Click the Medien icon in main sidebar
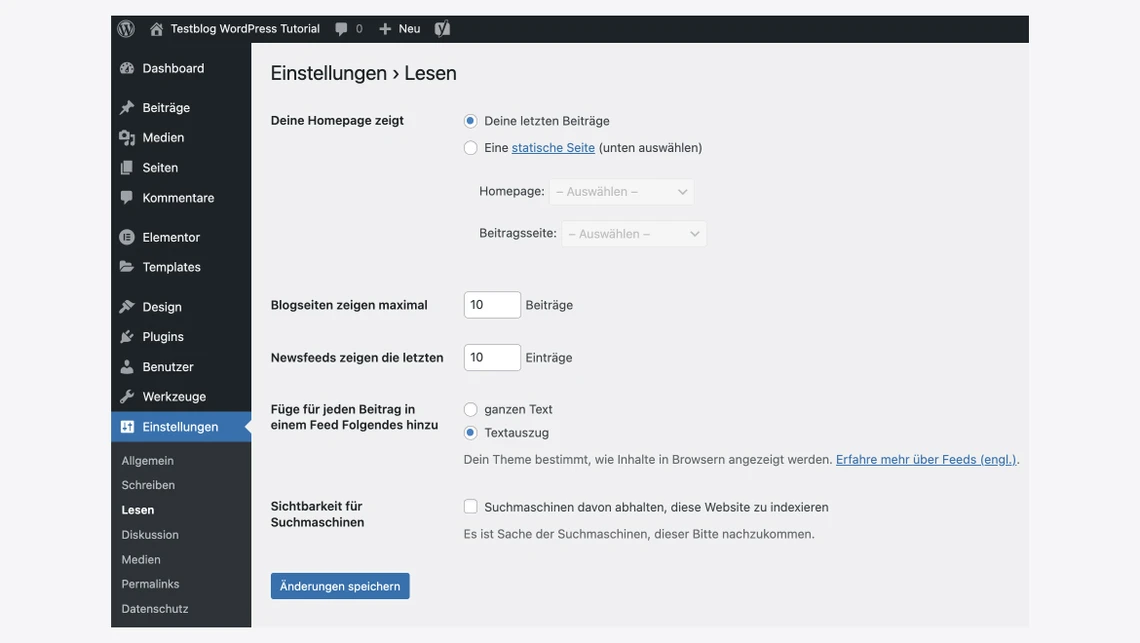The width and height of the screenshot is (1140, 643). click(127, 138)
